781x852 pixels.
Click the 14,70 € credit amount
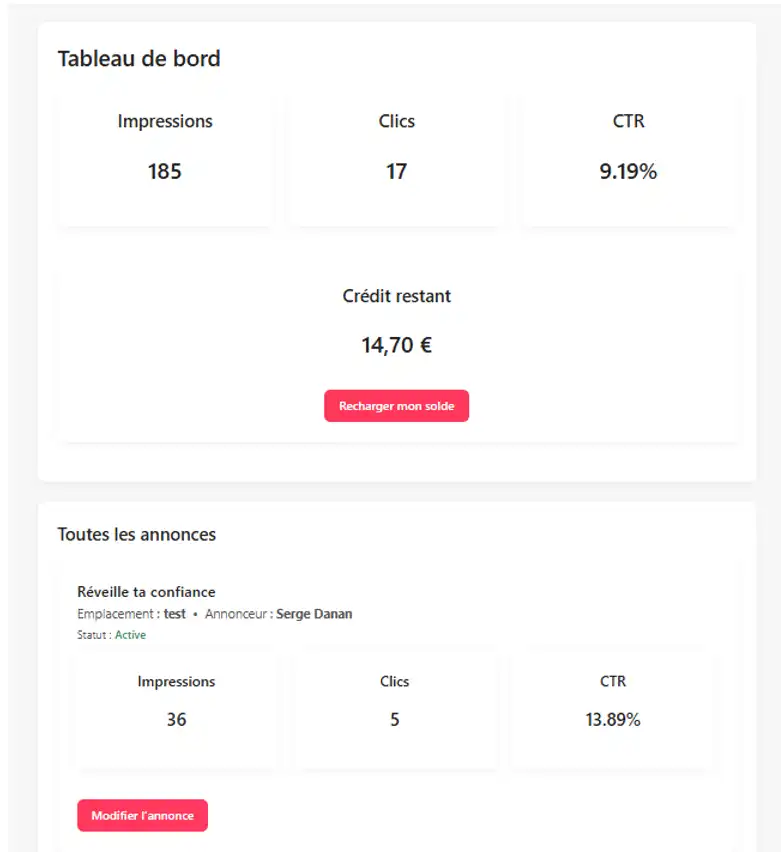(396, 344)
